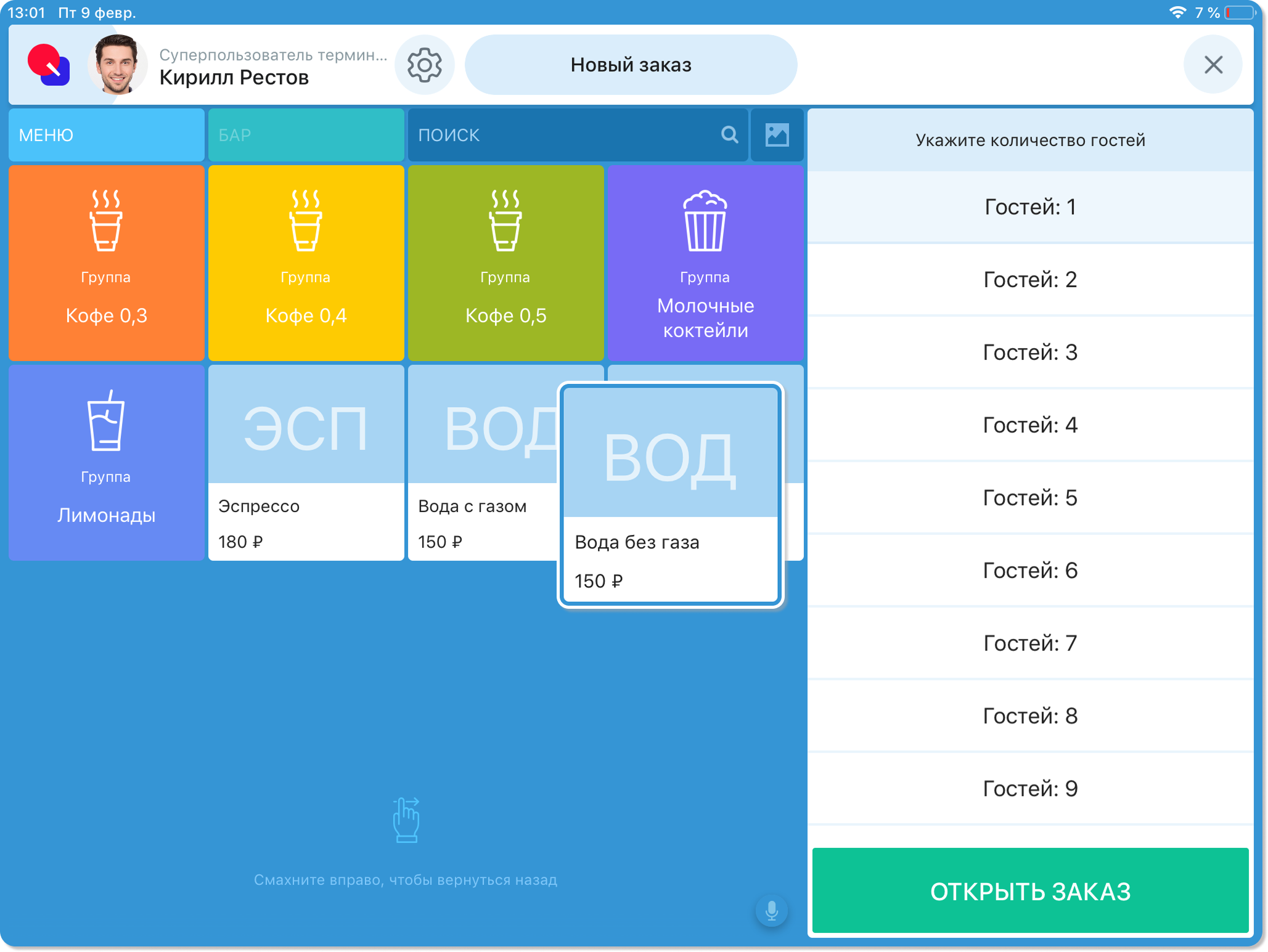Image resolution: width=1268 pixels, height=952 pixels.
Task: Expand the Кофе 0,5 group
Action: 505,262
